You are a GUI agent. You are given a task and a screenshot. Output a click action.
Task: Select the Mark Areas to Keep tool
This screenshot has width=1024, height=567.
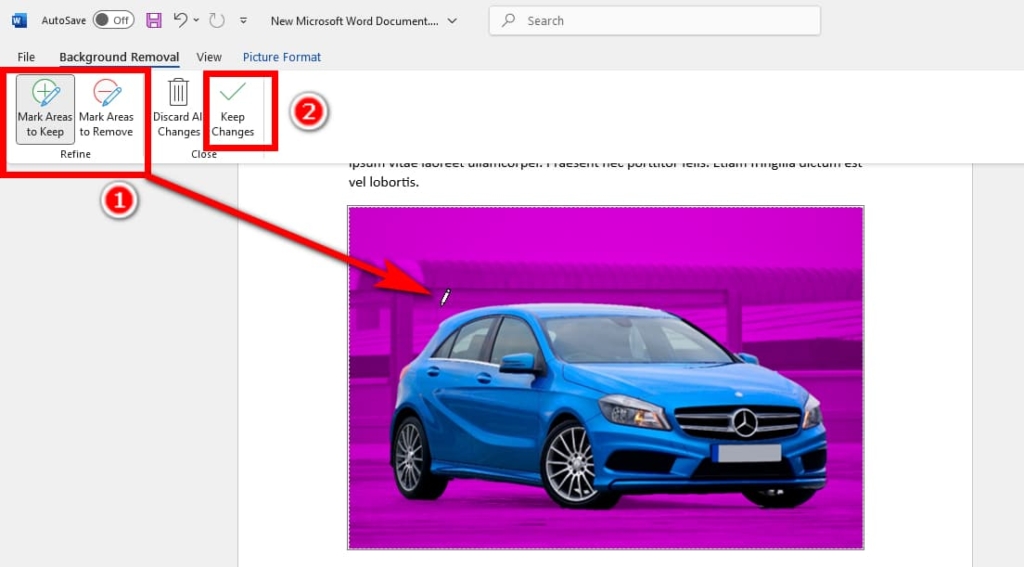pyautogui.click(x=45, y=109)
